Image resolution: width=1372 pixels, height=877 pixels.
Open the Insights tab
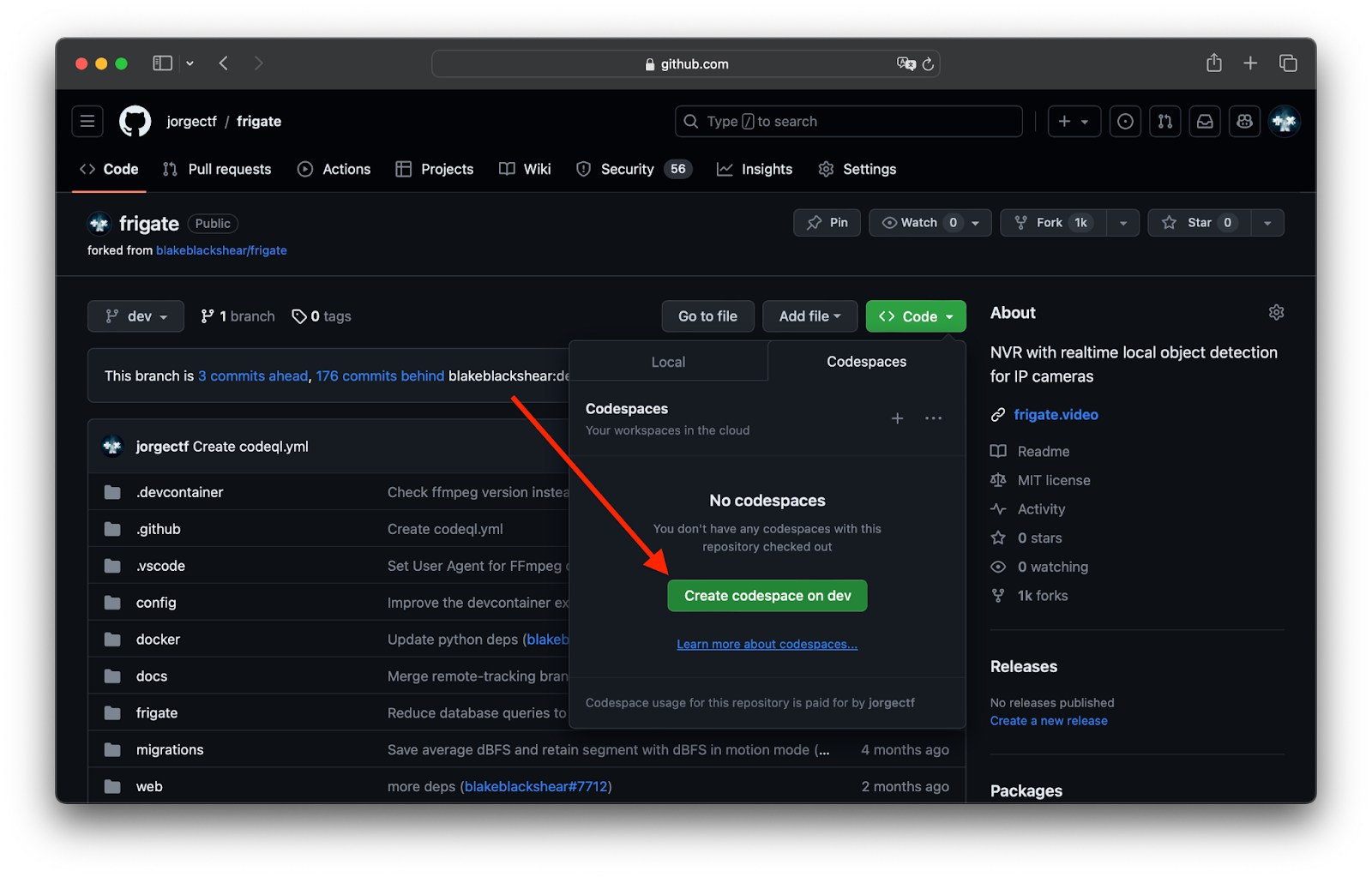coord(755,170)
